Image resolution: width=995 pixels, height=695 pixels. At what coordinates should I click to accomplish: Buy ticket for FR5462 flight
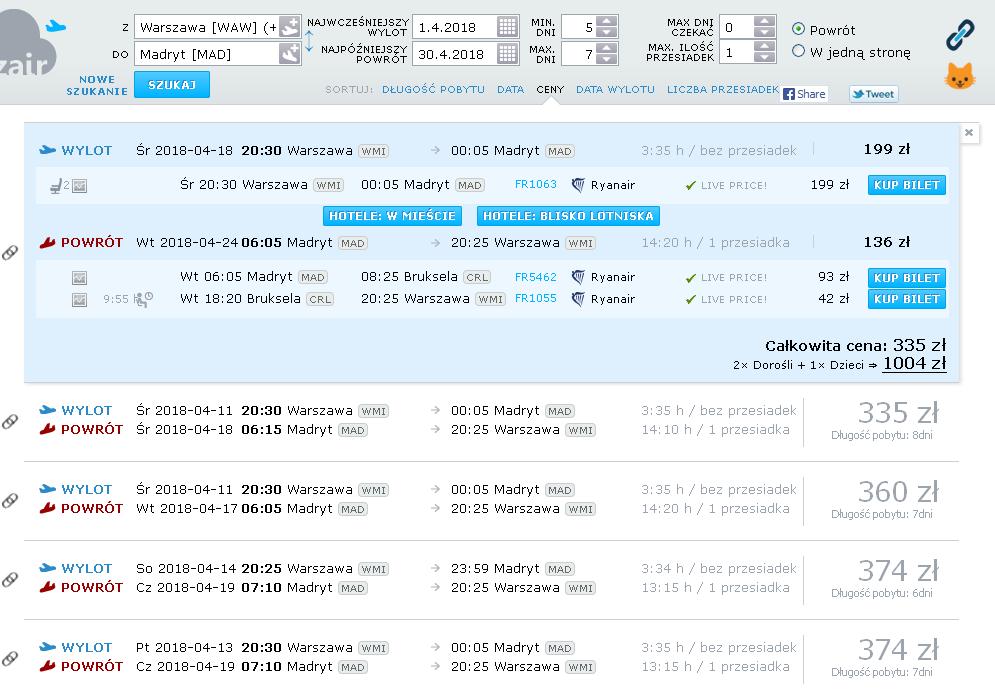point(906,277)
